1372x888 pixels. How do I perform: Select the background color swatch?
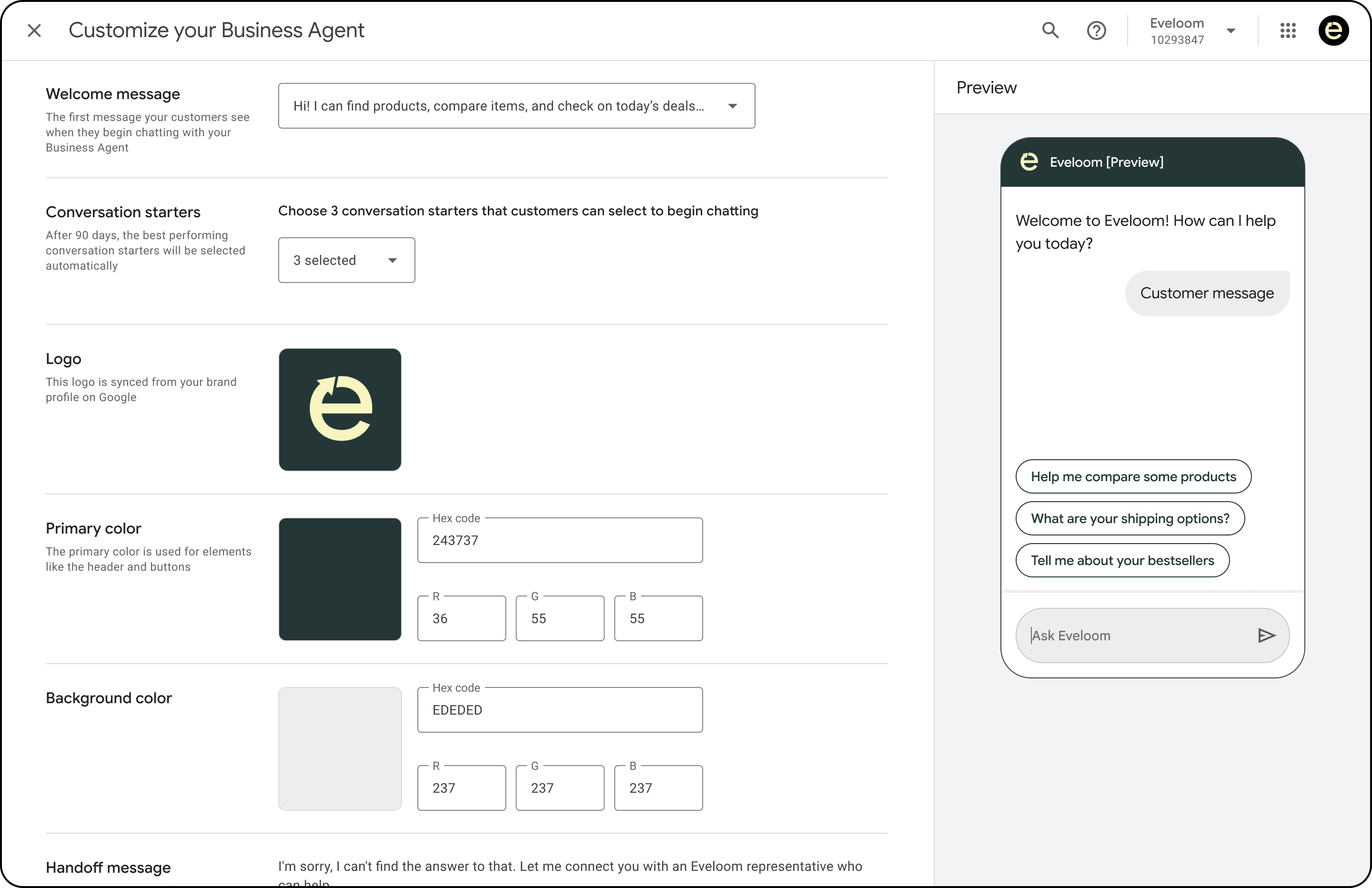click(x=340, y=748)
